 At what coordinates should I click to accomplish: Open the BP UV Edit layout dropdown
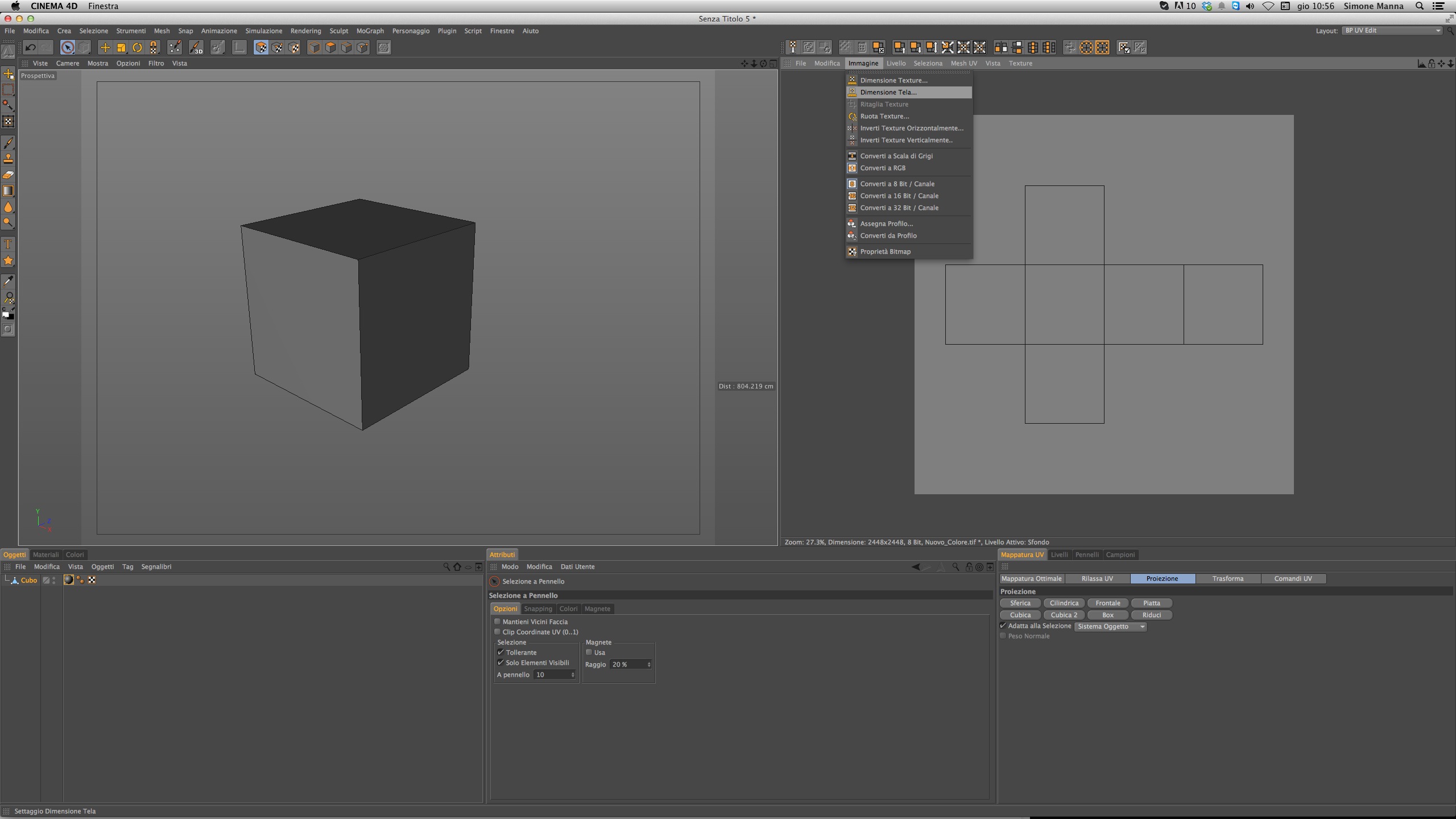tap(1391, 31)
